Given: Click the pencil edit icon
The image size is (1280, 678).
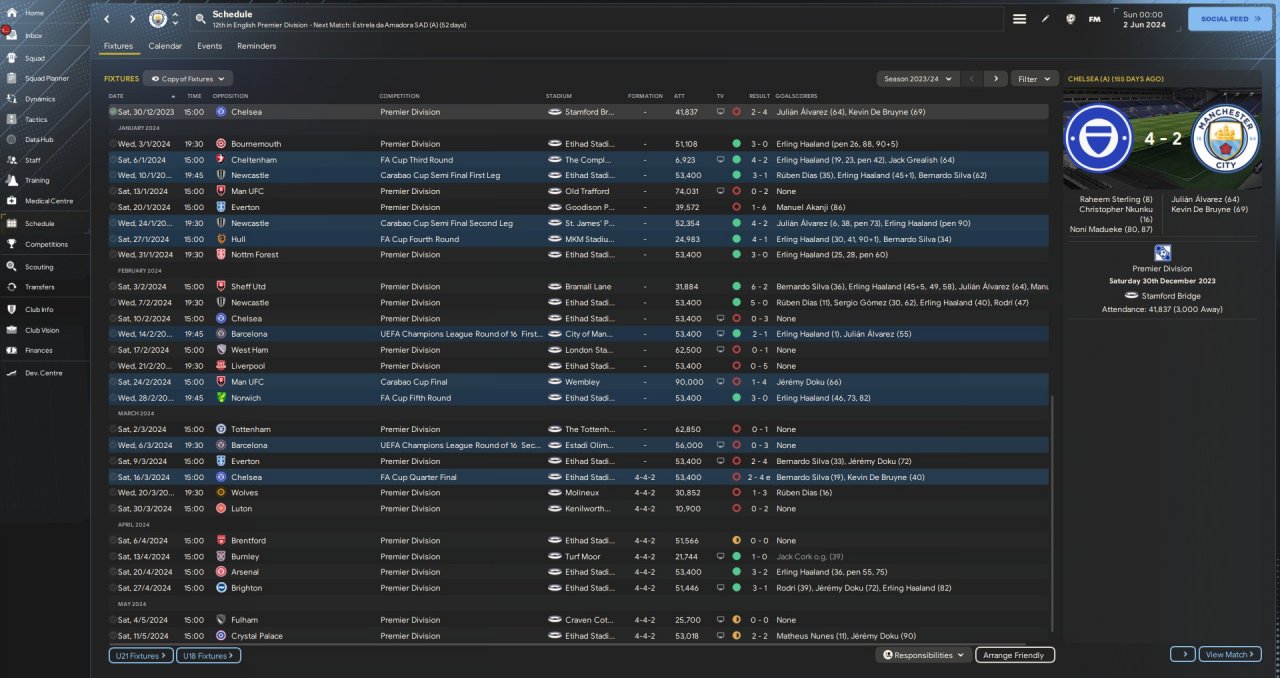Looking at the screenshot, I should tap(1045, 19).
